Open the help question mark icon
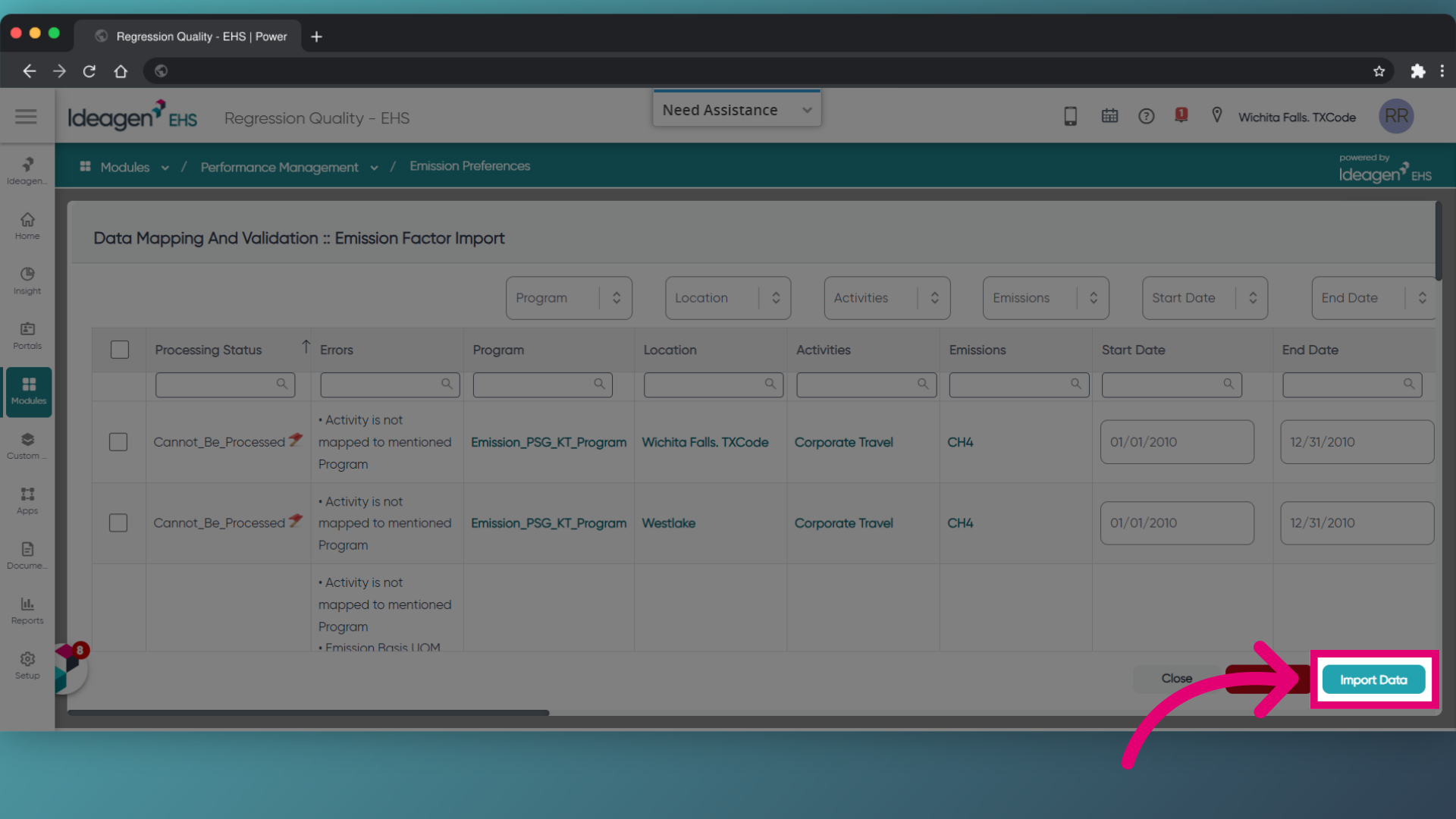 tap(1146, 116)
